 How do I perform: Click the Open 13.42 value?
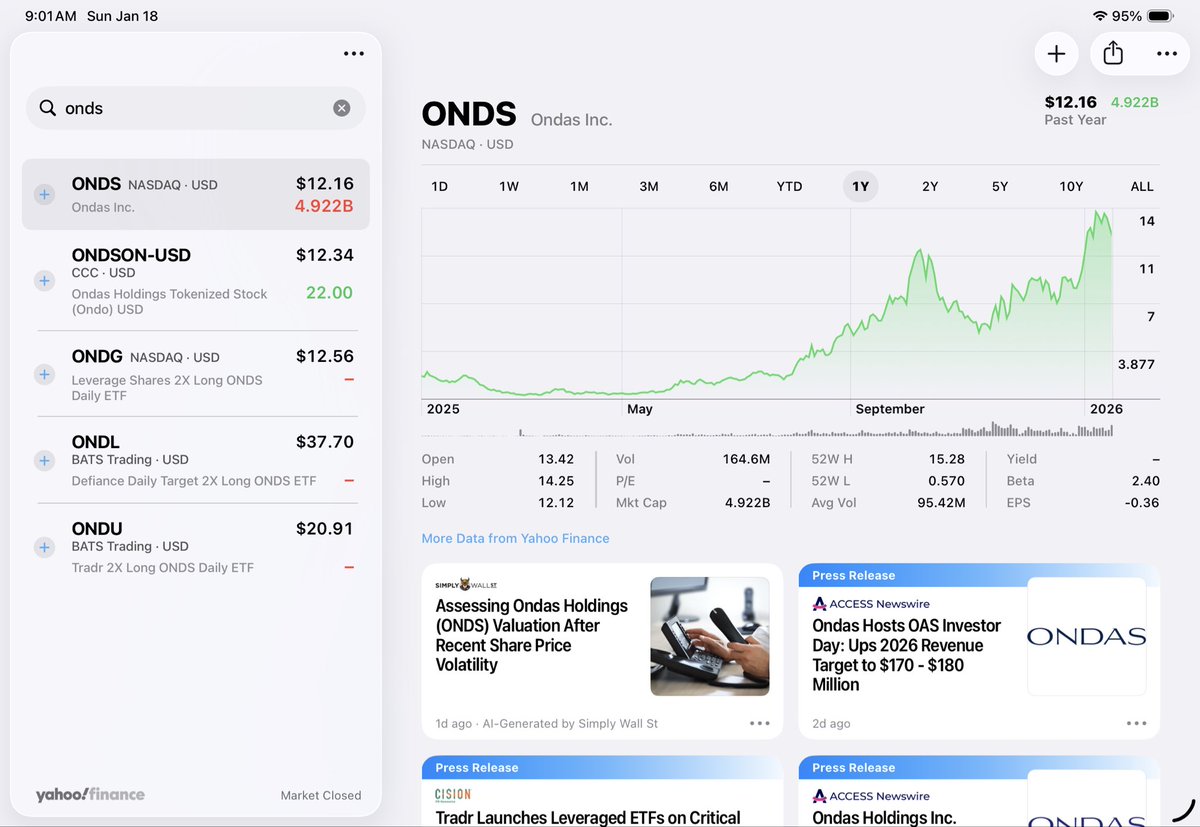pos(556,459)
